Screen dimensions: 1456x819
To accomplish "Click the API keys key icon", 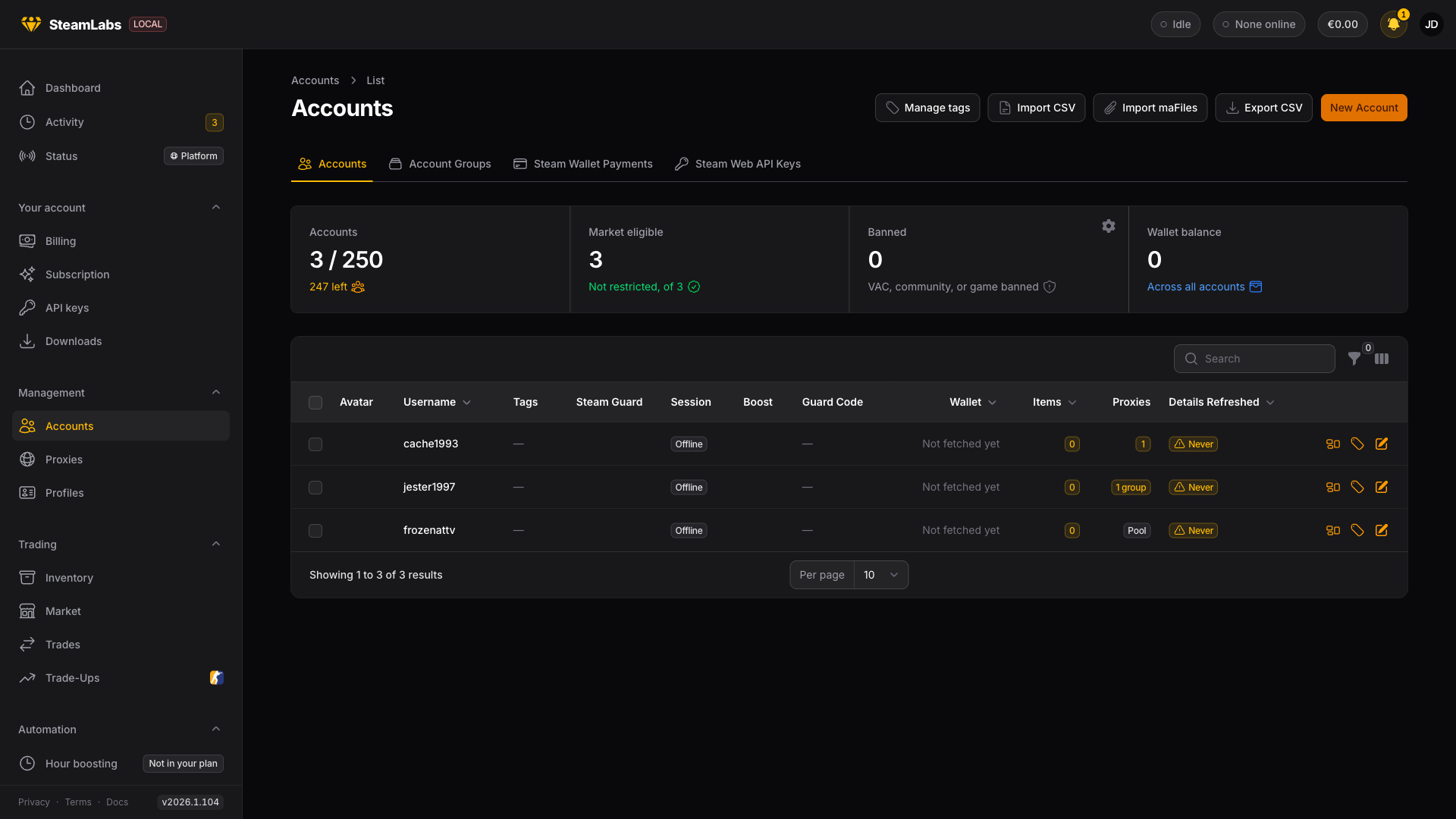I will click(x=27, y=308).
